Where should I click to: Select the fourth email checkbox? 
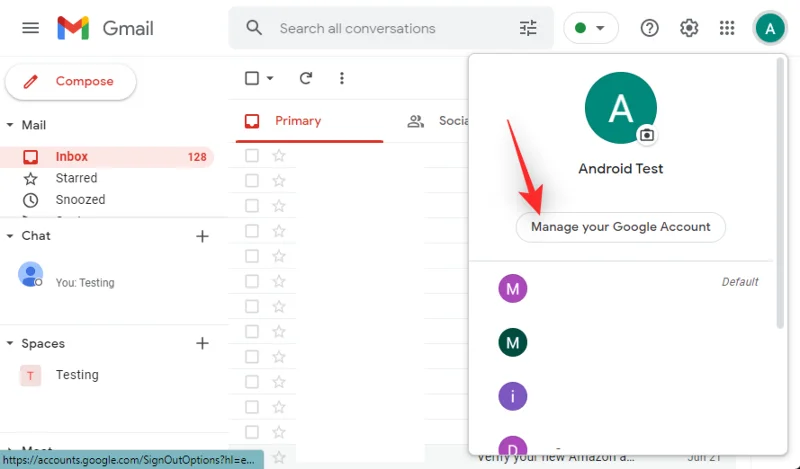pyautogui.click(x=252, y=231)
